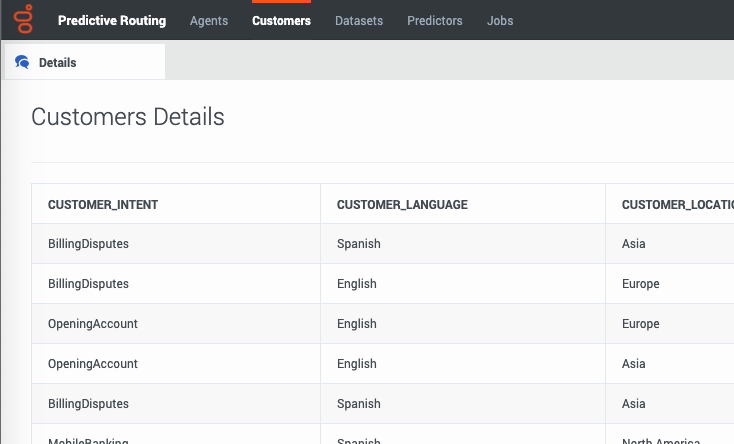Select English in the OpeningAccount Europe row
The height and width of the screenshot is (444, 734).
(357, 324)
